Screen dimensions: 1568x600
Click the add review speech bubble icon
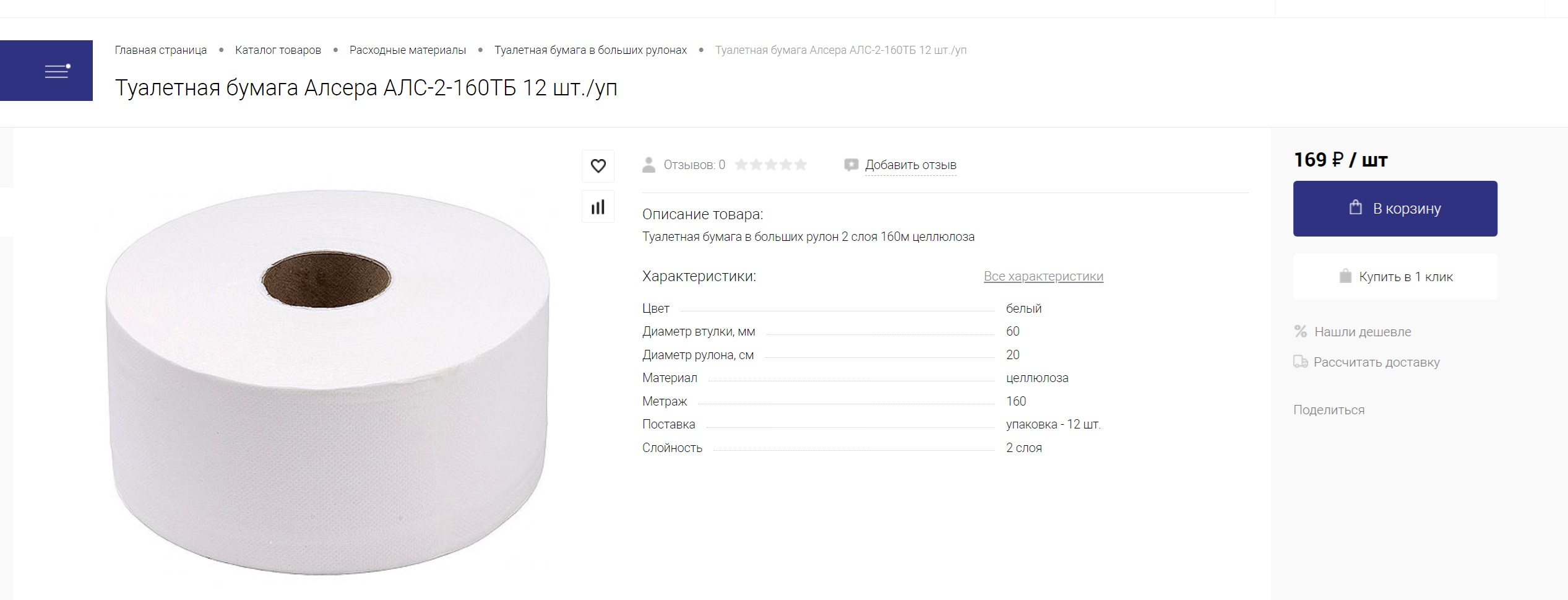click(x=851, y=165)
